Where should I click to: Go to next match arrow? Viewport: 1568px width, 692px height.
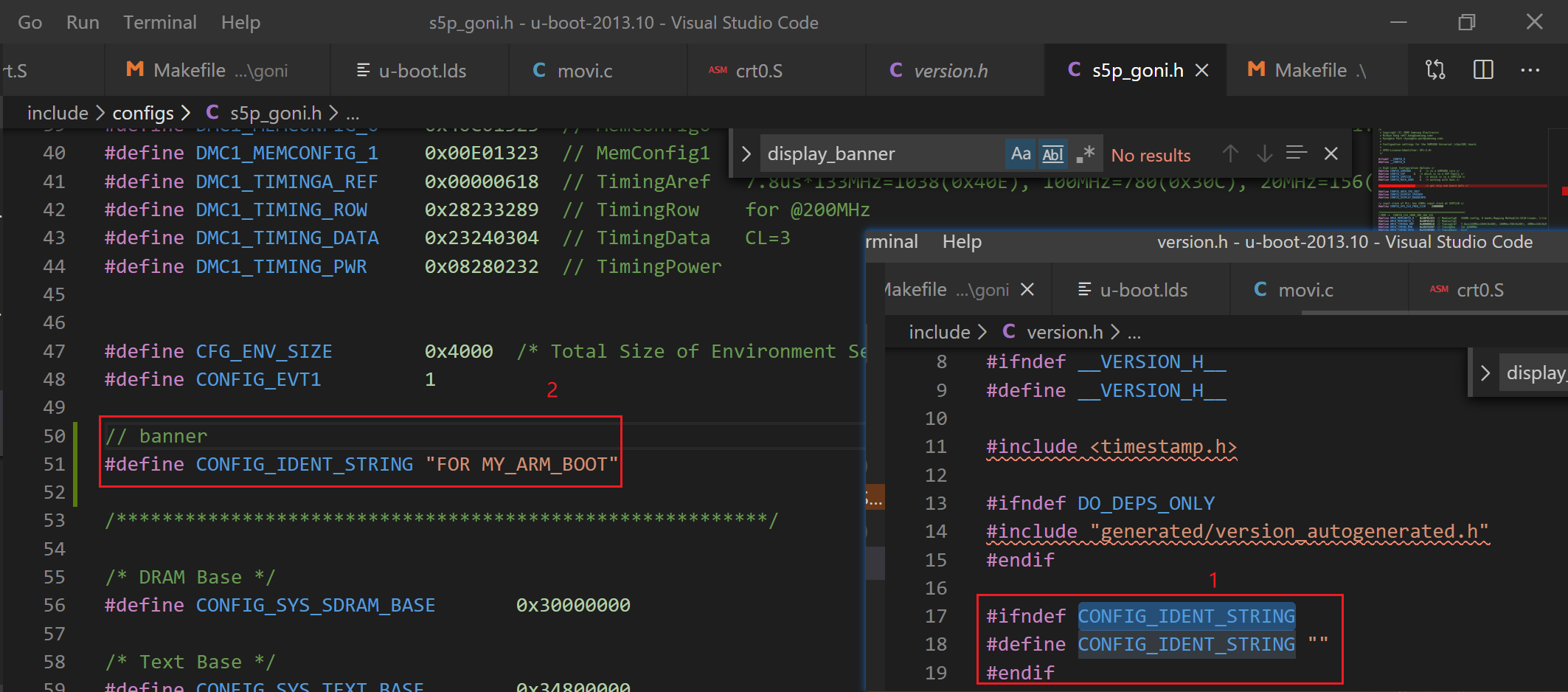1264,153
